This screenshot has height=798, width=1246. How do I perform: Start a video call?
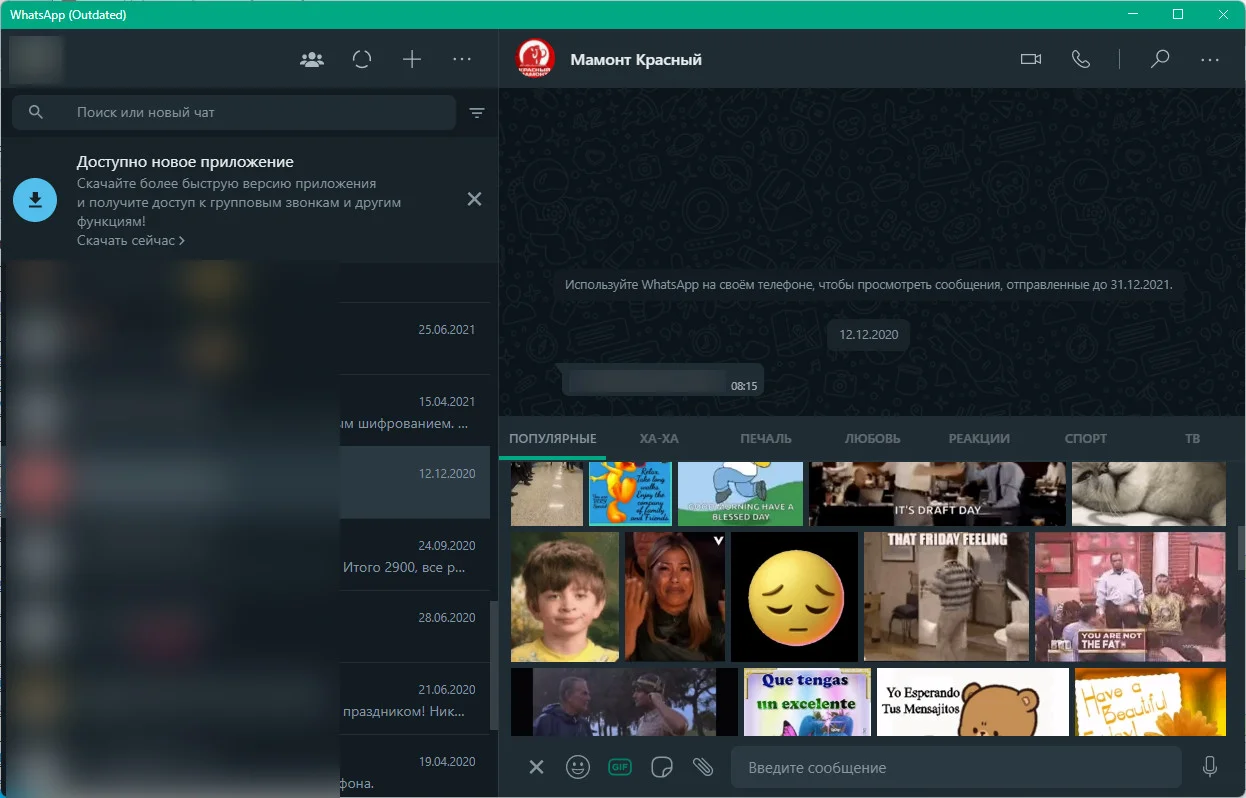(1031, 60)
